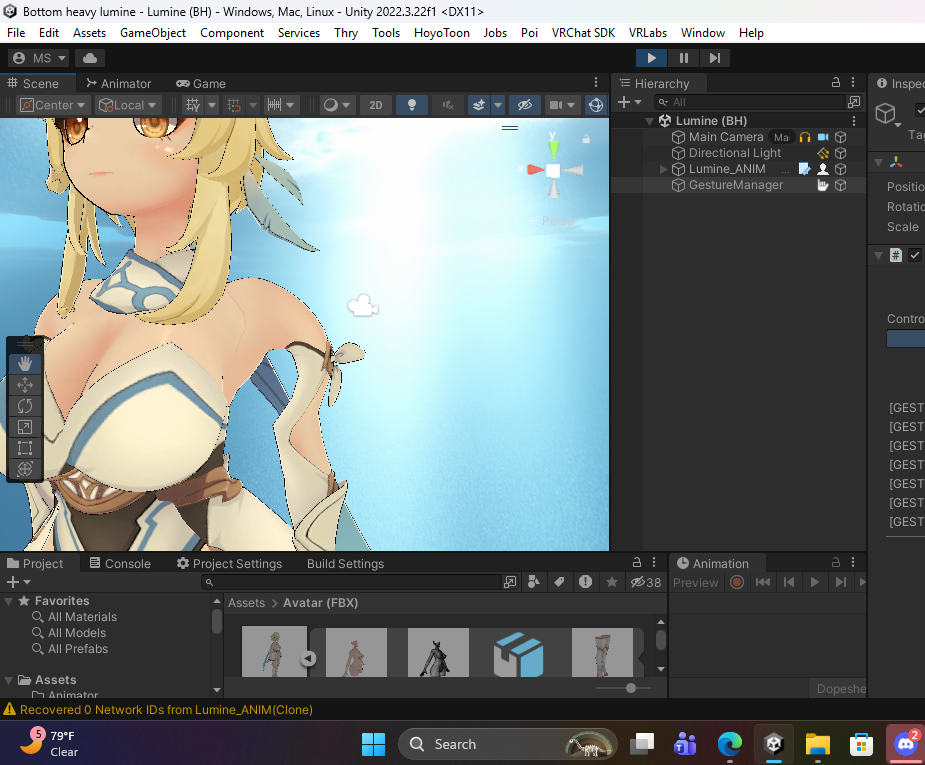Select the Hand view tool
This screenshot has width=925, height=765.
tap(25, 364)
